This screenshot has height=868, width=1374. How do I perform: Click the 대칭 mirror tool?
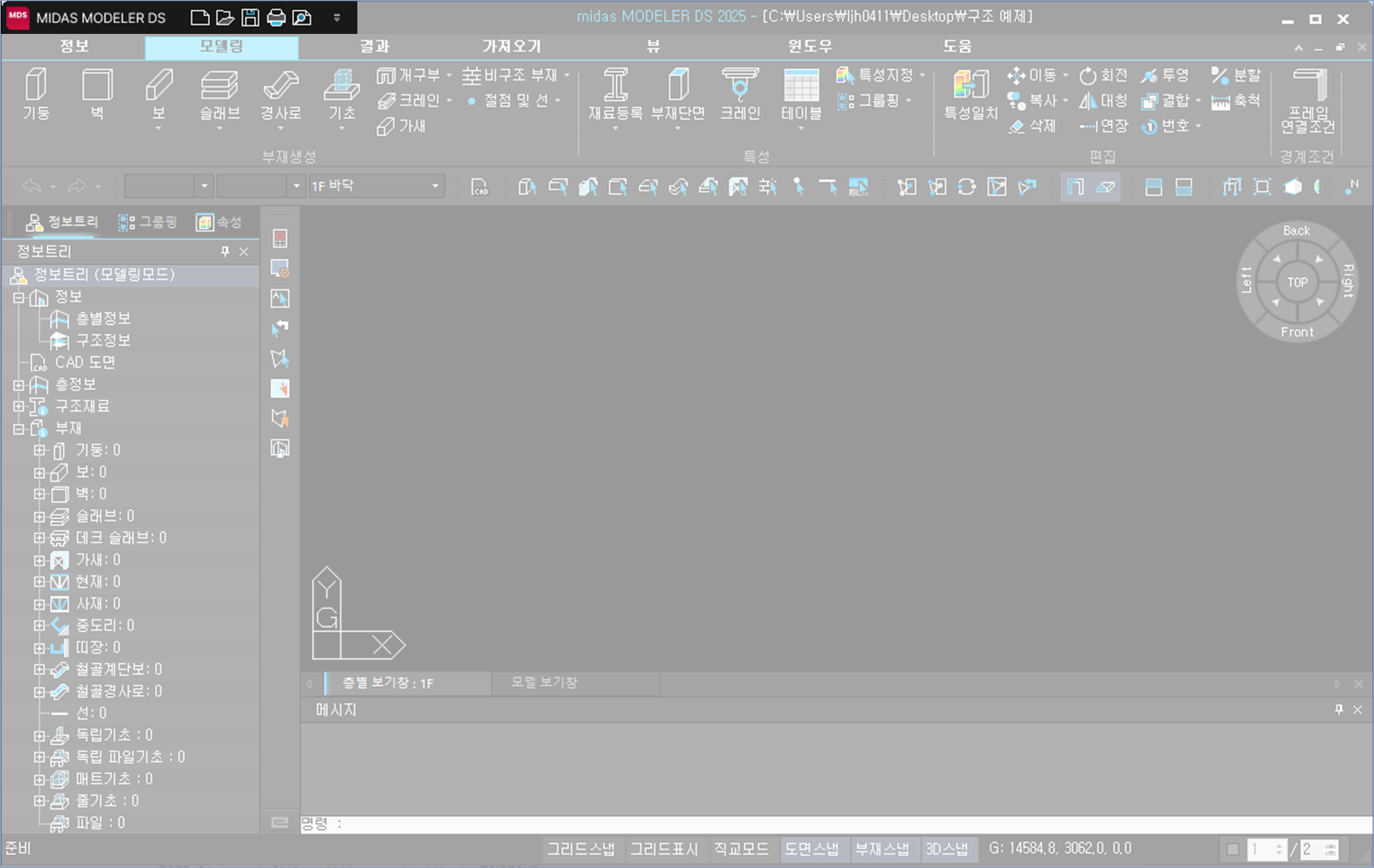point(1103,101)
